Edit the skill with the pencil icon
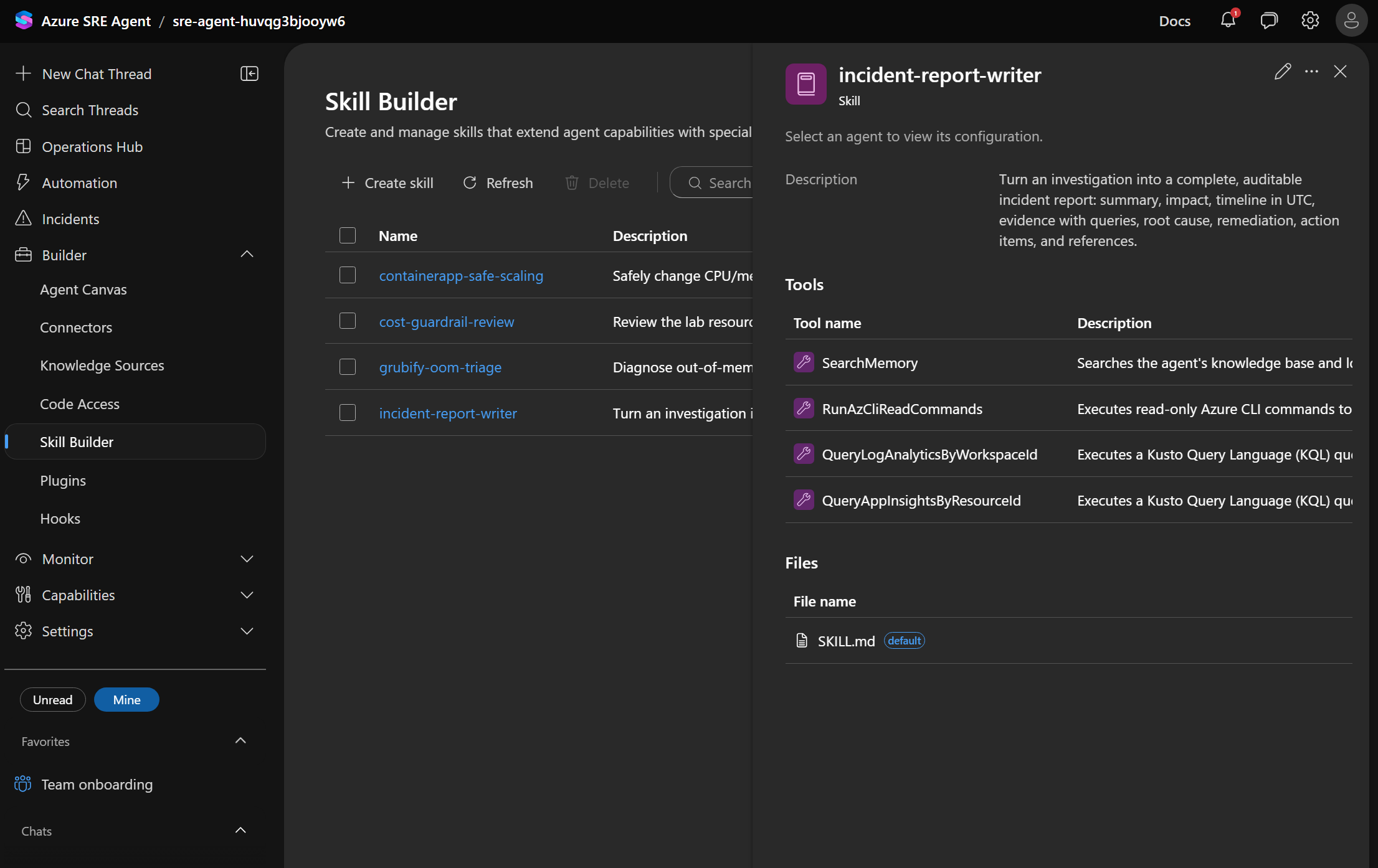The image size is (1378, 868). pos(1283,72)
